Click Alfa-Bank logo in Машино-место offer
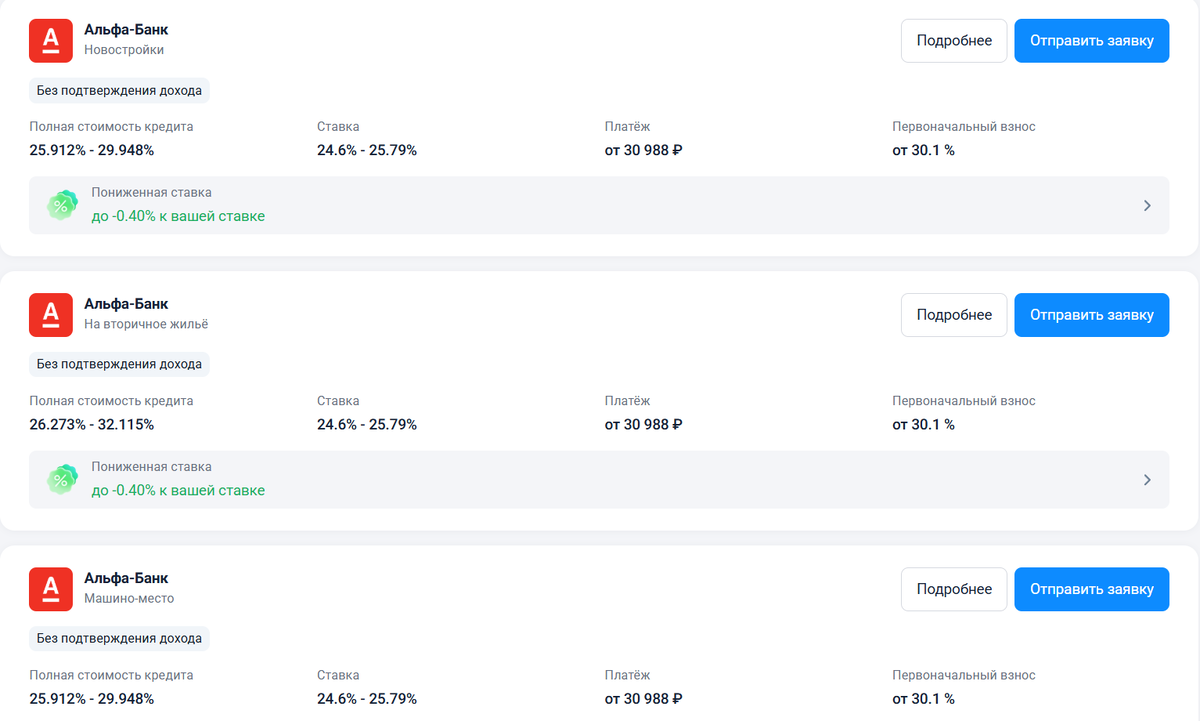This screenshot has height=721, width=1200. (51, 589)
